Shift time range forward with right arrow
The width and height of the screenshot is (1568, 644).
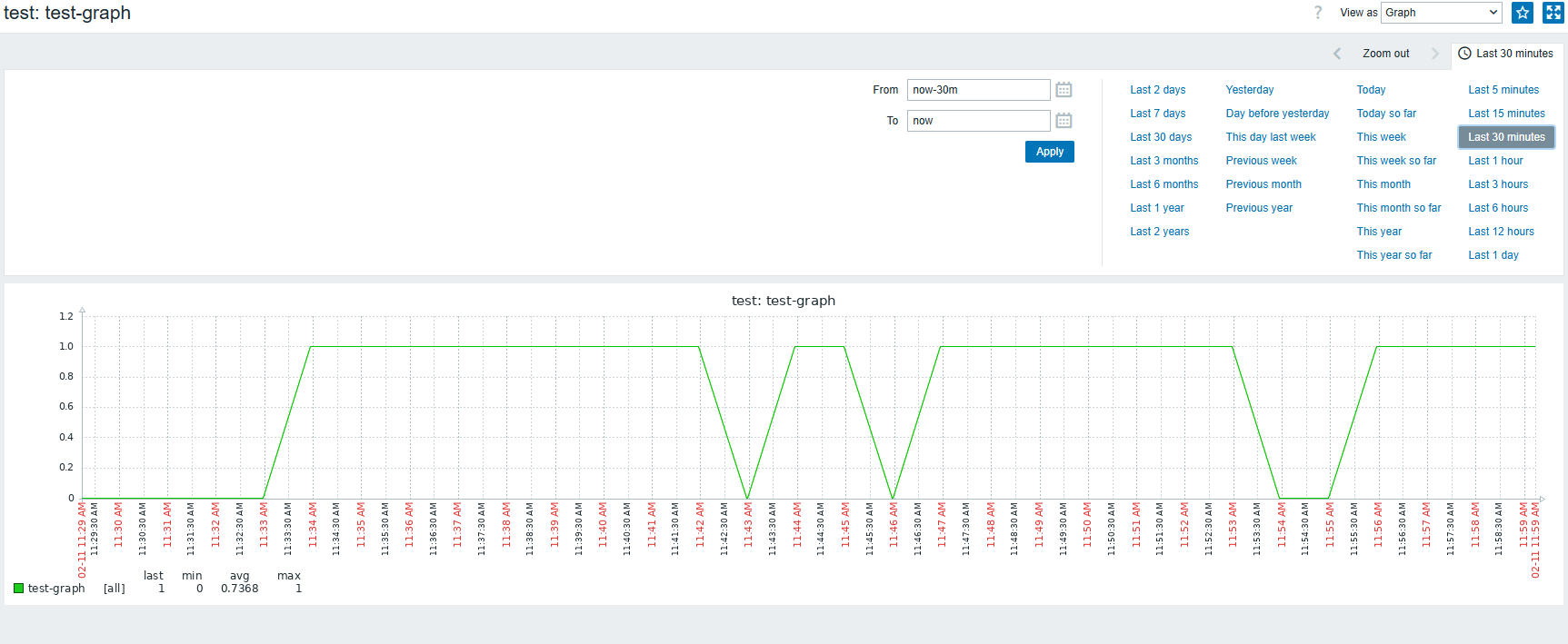point(1435,54)
